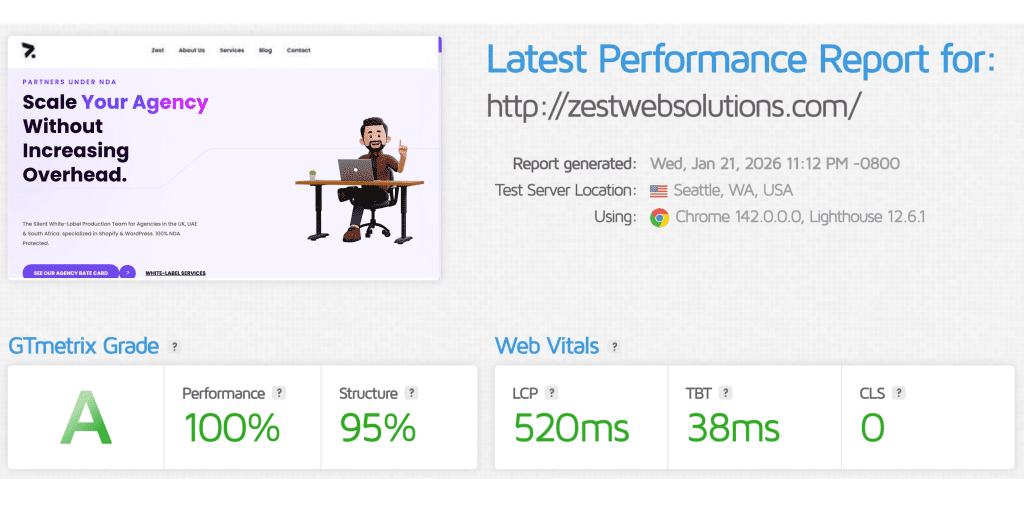
Task: Open the Services menu item in preview
Action: tap(232, 50)
